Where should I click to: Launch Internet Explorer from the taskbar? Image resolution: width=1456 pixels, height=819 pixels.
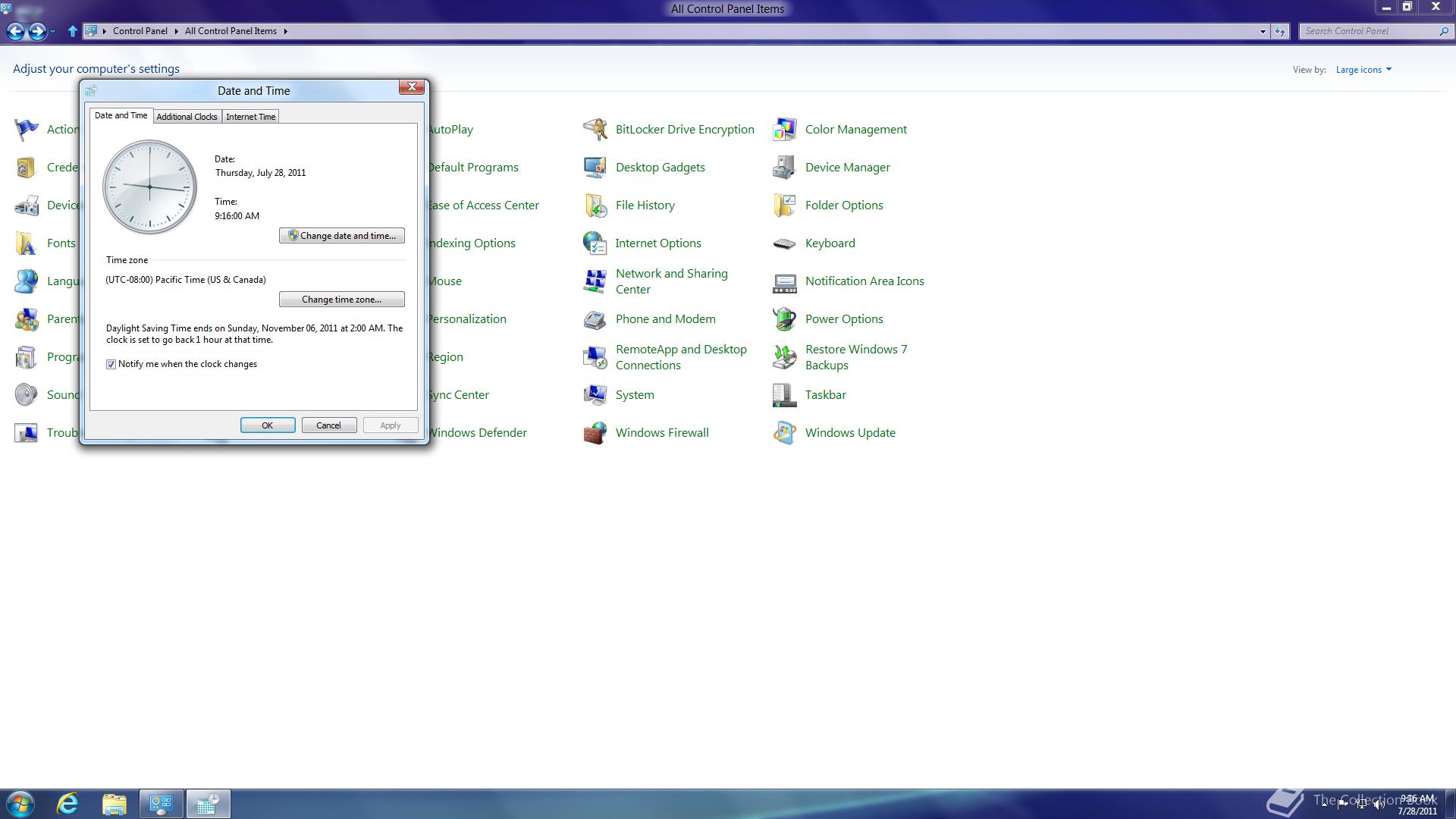click(68, 804)
